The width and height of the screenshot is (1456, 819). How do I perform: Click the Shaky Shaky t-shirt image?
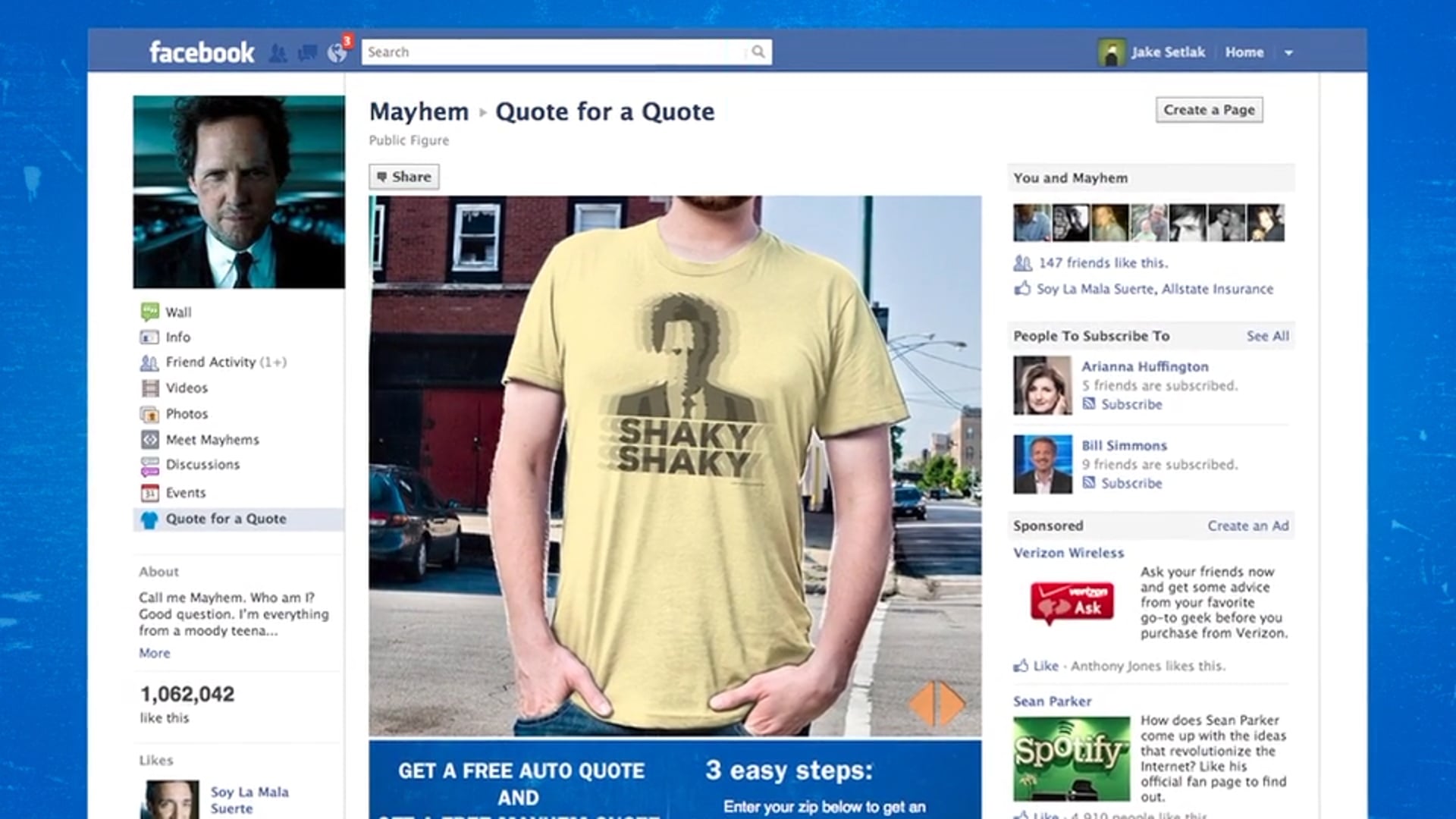pos(675,466)
